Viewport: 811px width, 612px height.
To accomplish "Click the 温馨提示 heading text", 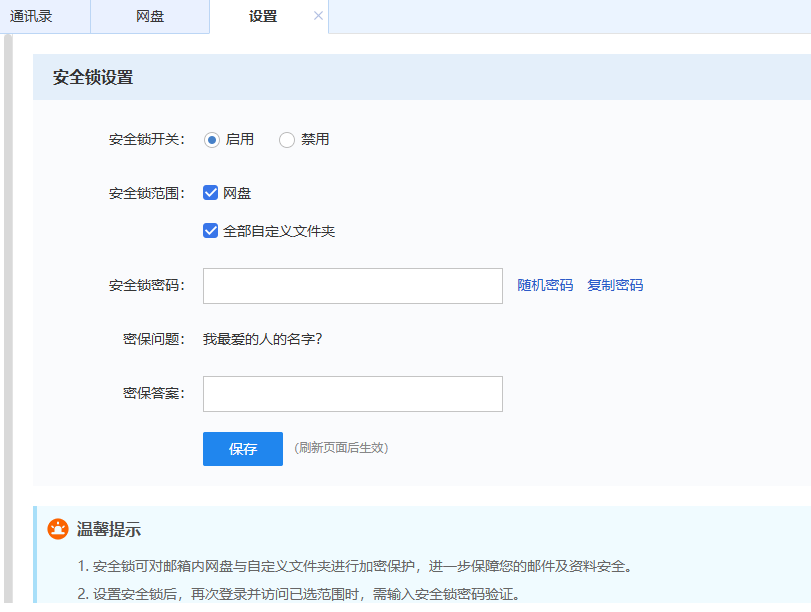I will tap(109, 529).
